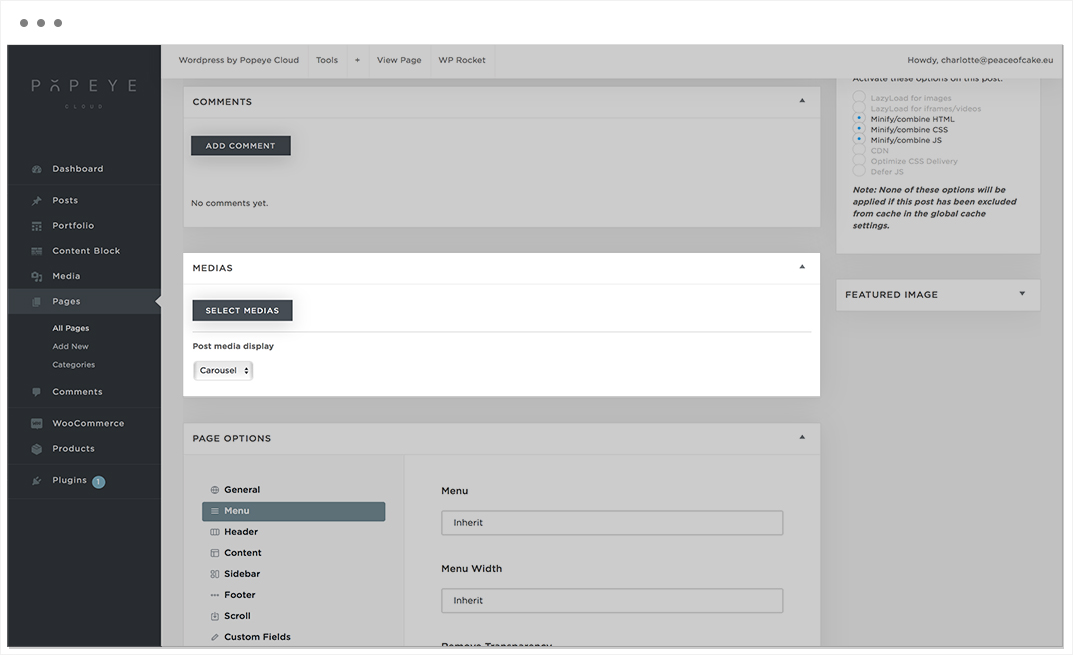Enable LazyLoad for images option
Image resolution: width=1073 pixels, height=655 pixels.
coord(859,98)
